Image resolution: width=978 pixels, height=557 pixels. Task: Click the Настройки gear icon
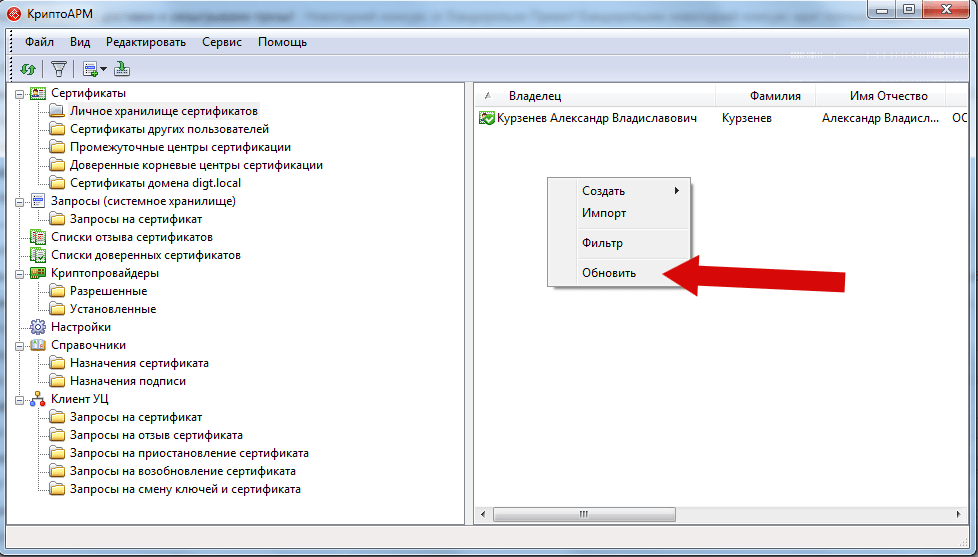coord(38,327)
